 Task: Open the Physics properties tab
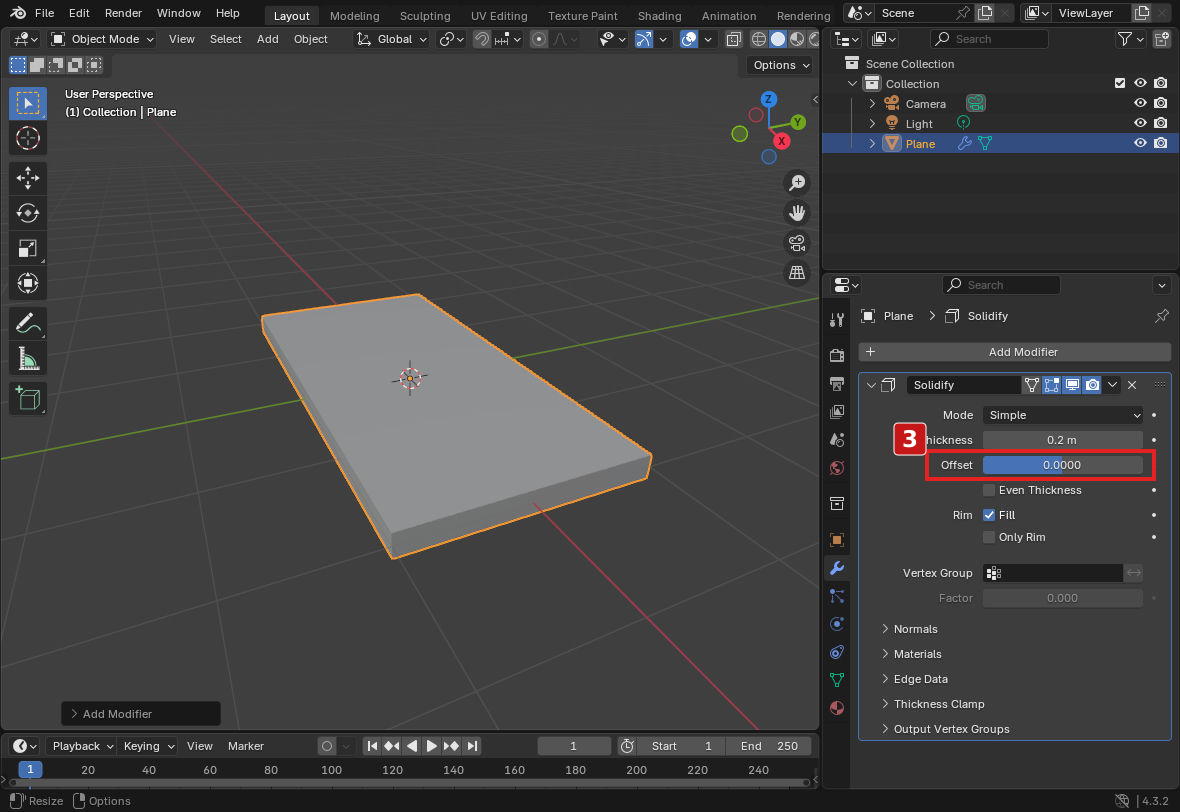coord(837,624)
